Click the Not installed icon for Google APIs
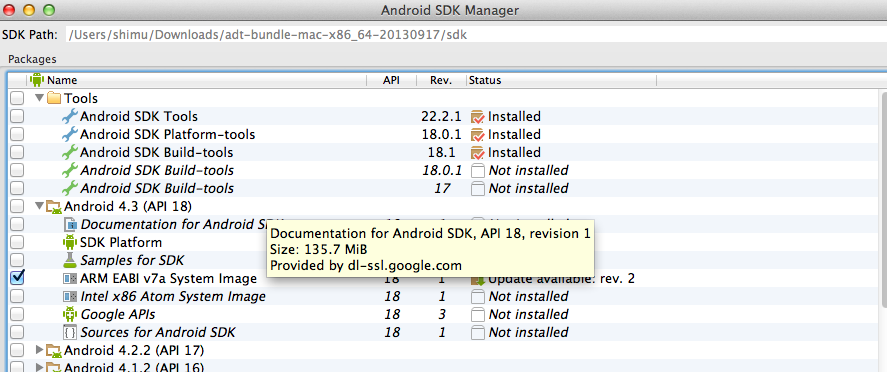This screenshot has width=887, height=372. pos(478,314)
